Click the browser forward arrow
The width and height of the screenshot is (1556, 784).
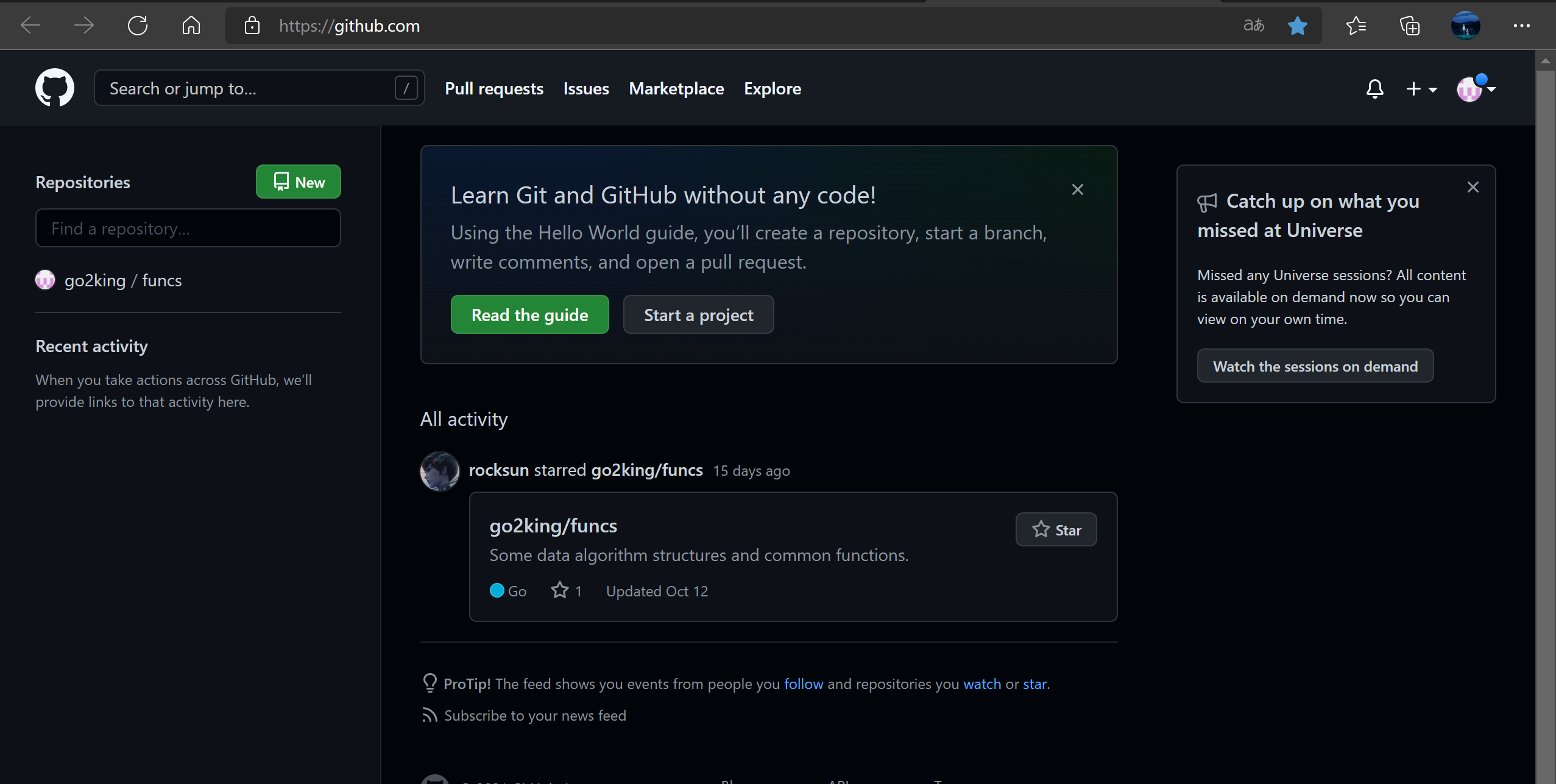[84, 26]
